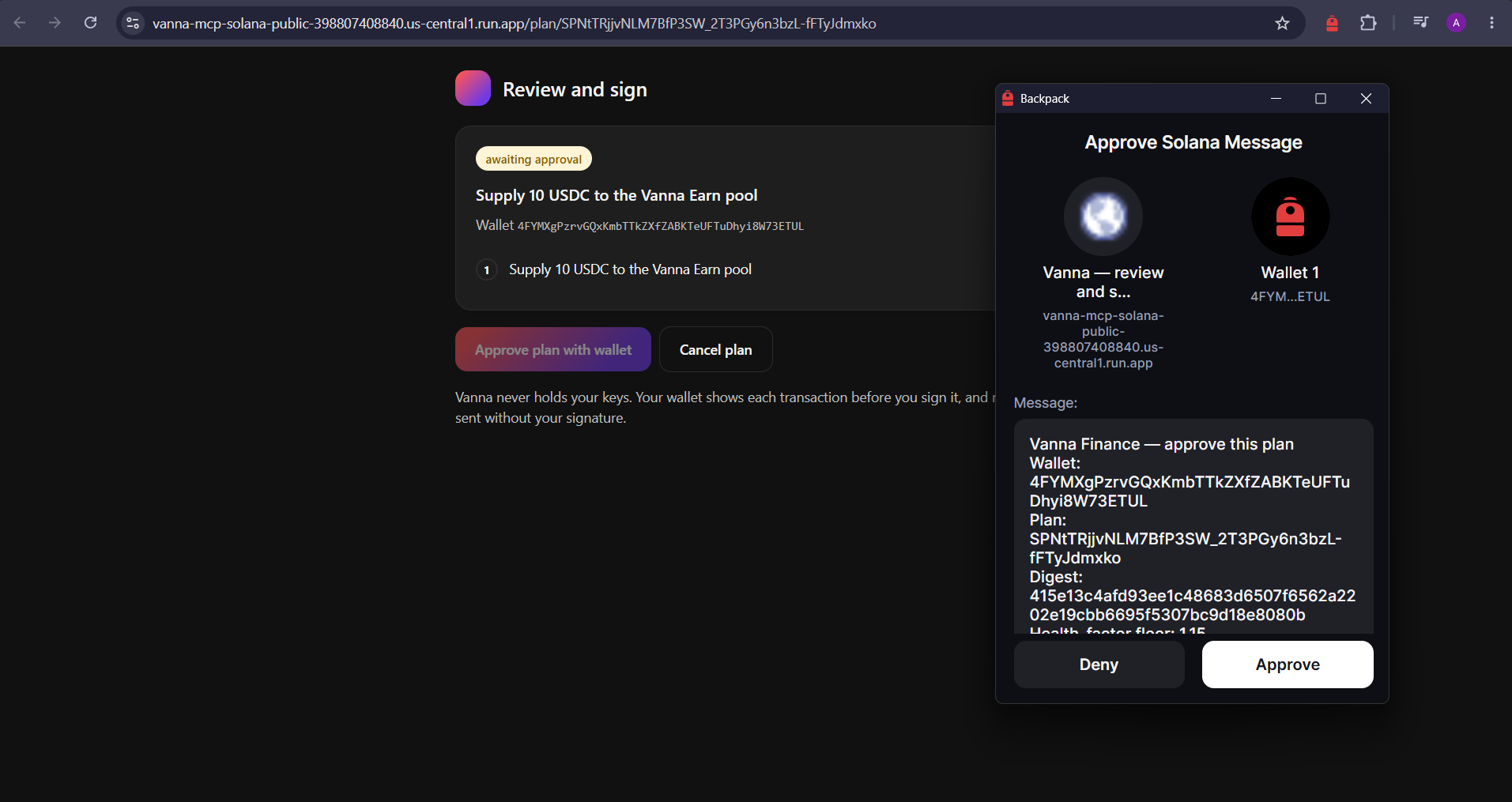Click the browser forward arrow
Screen dimensions: 1512x802
pyautogui.click(x=55, y=23)
